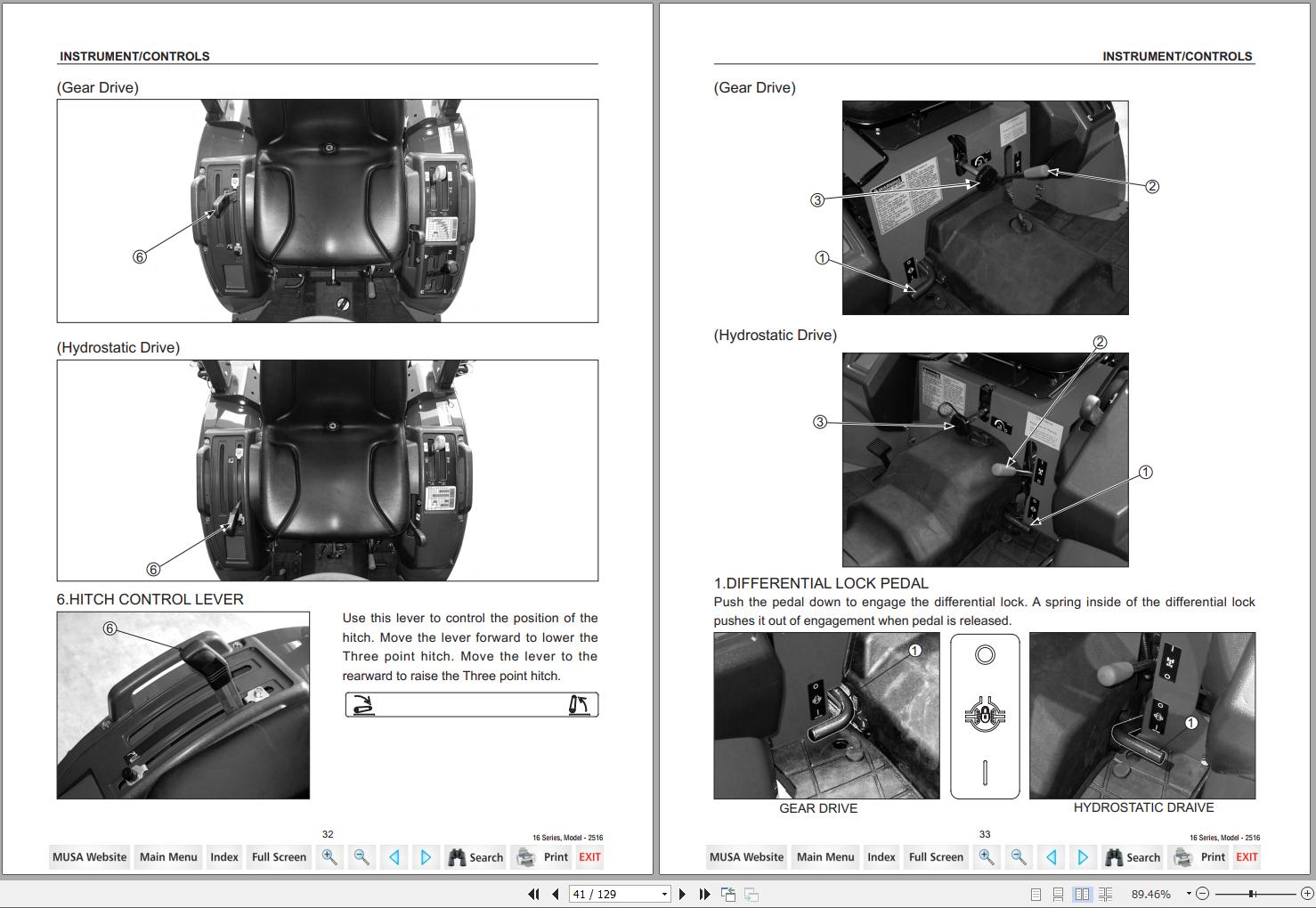The height and width of the screenshot is (908, 1316).
Task: Enable single page view mode
Action: click(1036, 894)
